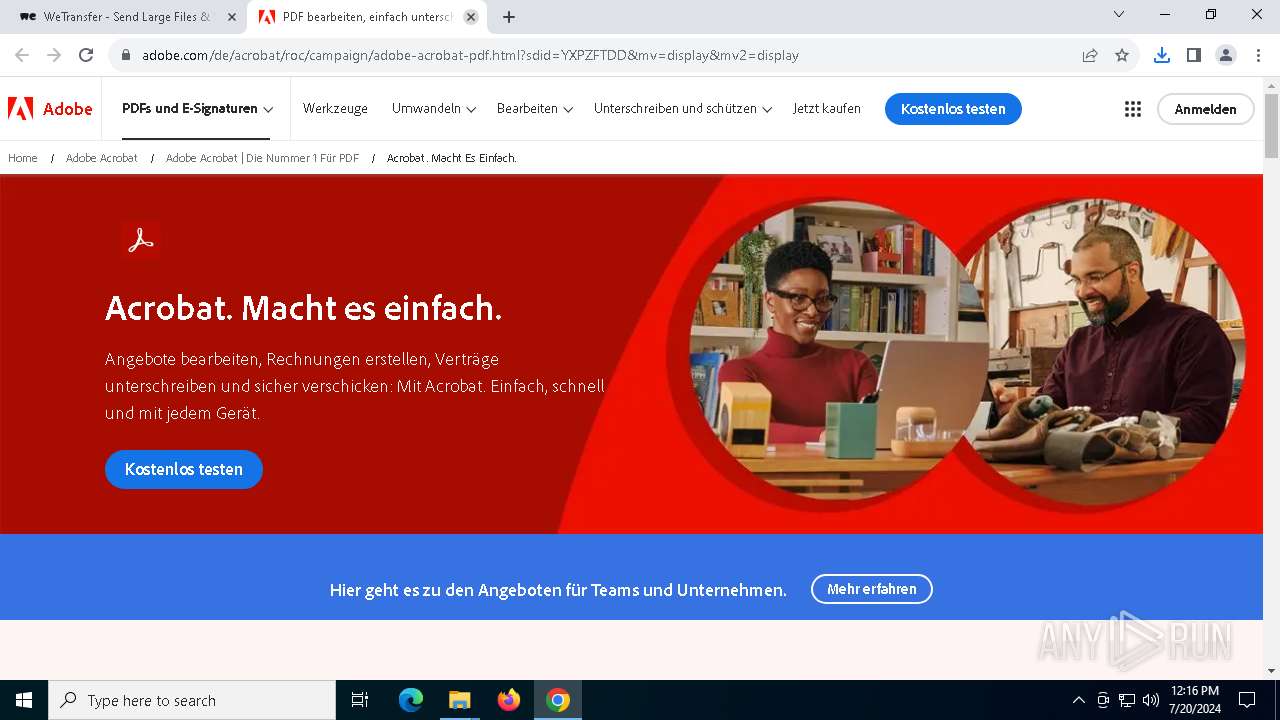
Task: Open the volume control in the tray
Action: pos(1151,700)
